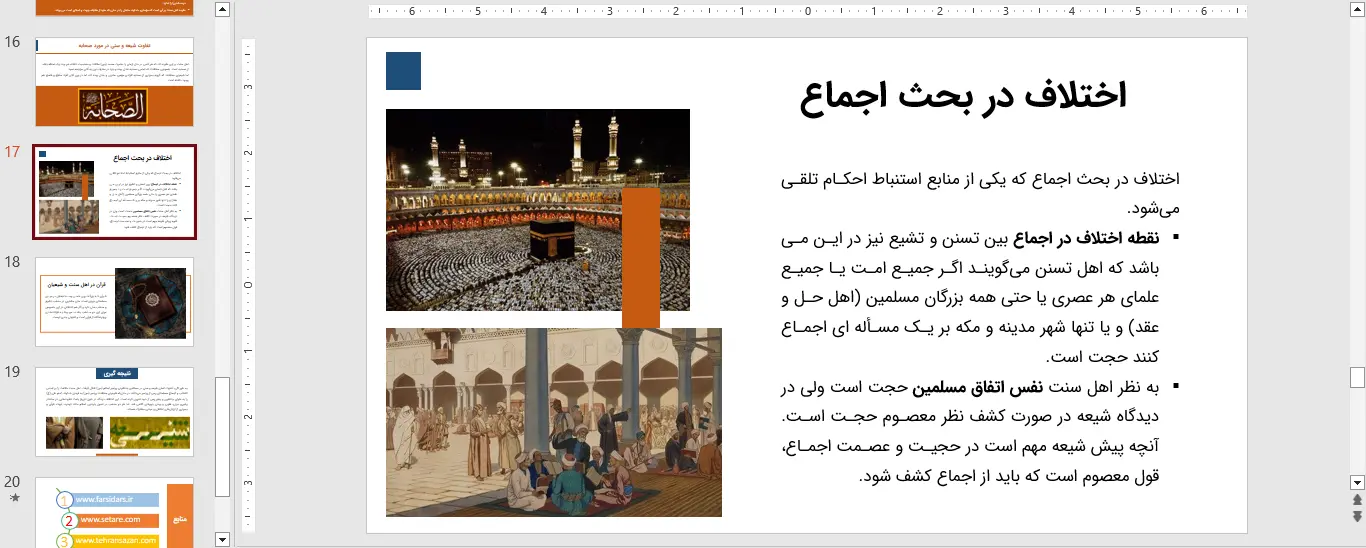The height and width of the screenshot is (548, 1366).
Task: Click the animation star icon under slide 20
Action: coord(13,498)
